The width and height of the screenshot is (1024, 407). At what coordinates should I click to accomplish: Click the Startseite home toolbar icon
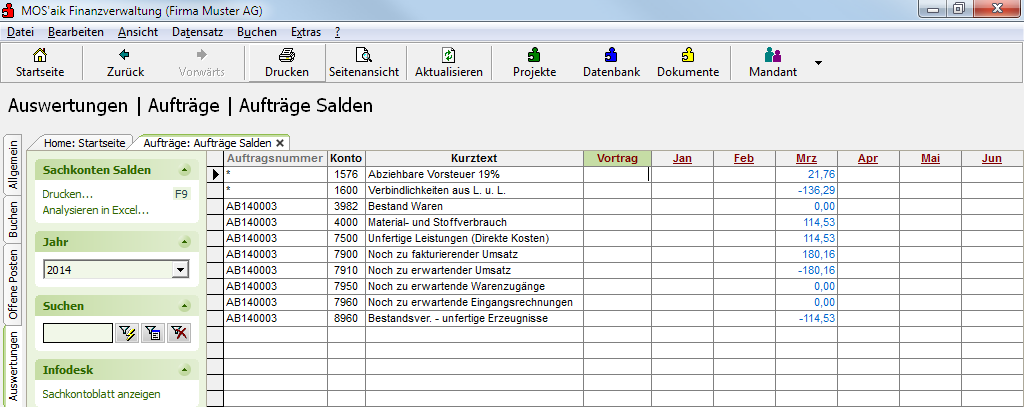[40, 55]
